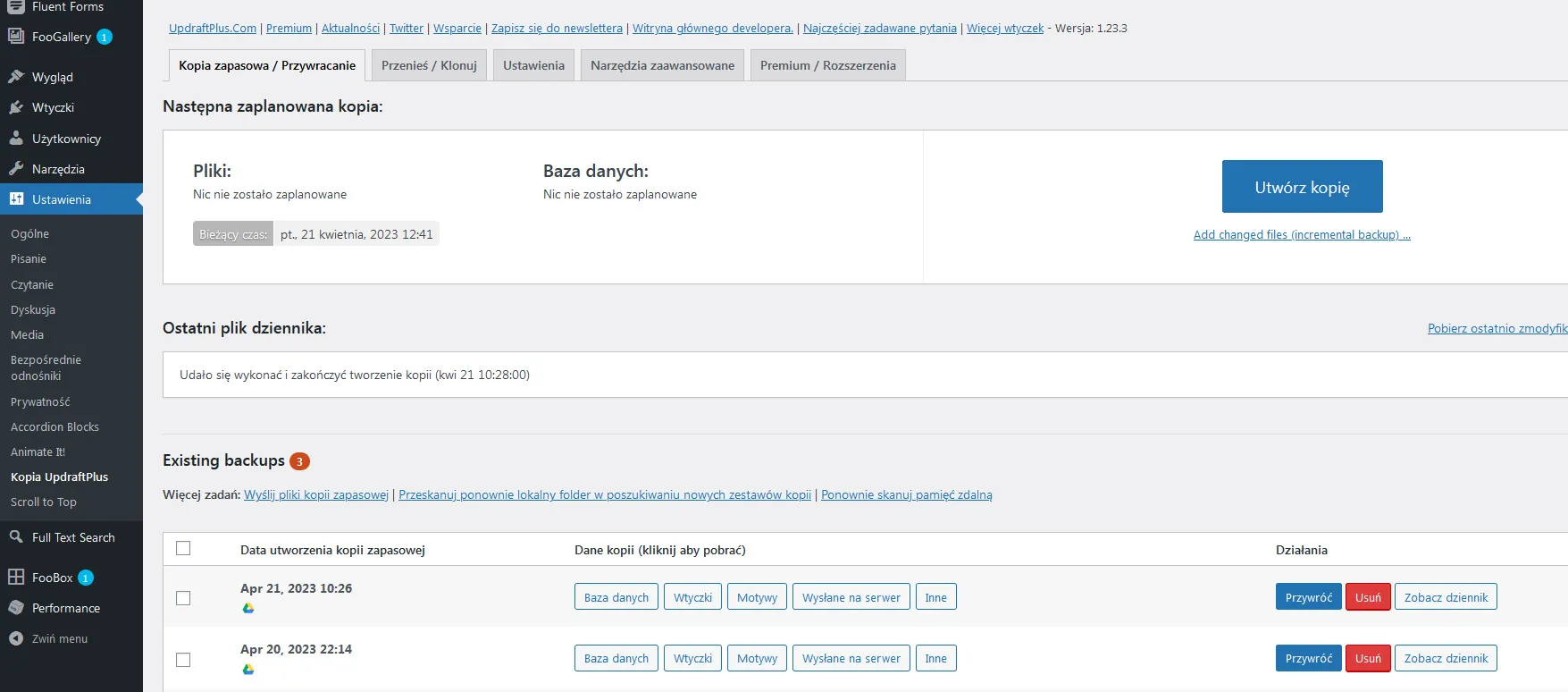The height and width of the screenshot is (692, 1568).
Task: Click the FooGallery icon in sidebar
Action: [16, 37]
